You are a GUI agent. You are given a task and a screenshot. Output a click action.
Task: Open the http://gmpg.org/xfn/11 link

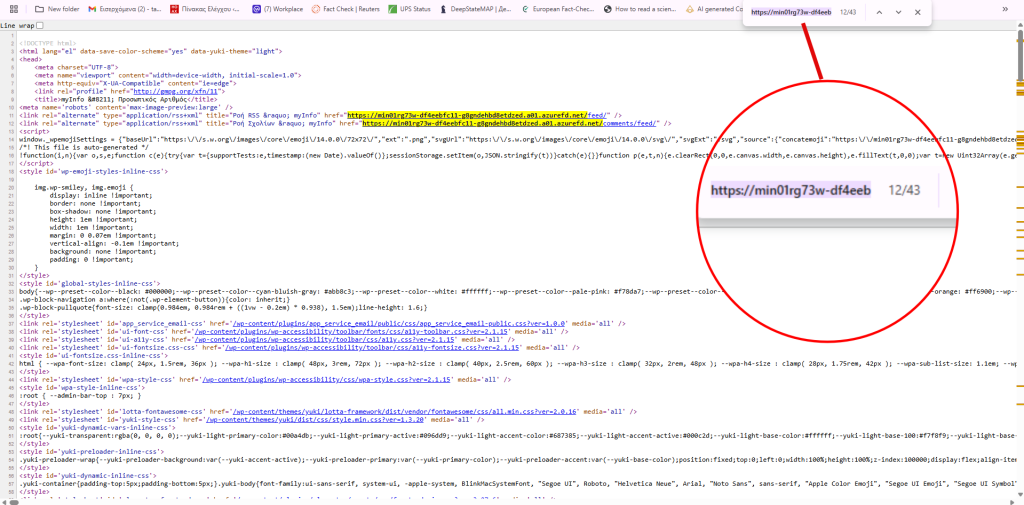point(174,91)
